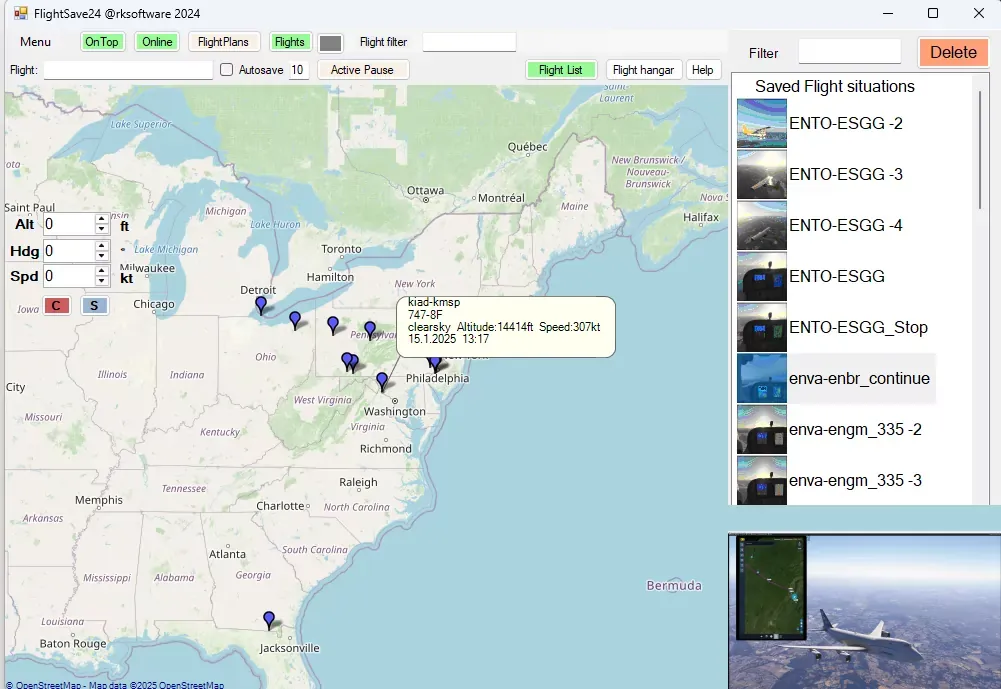Click the FlightSave24 app icon in title bar
The height and width of the screenshot is (689, 1001).
tap(20, 13)
